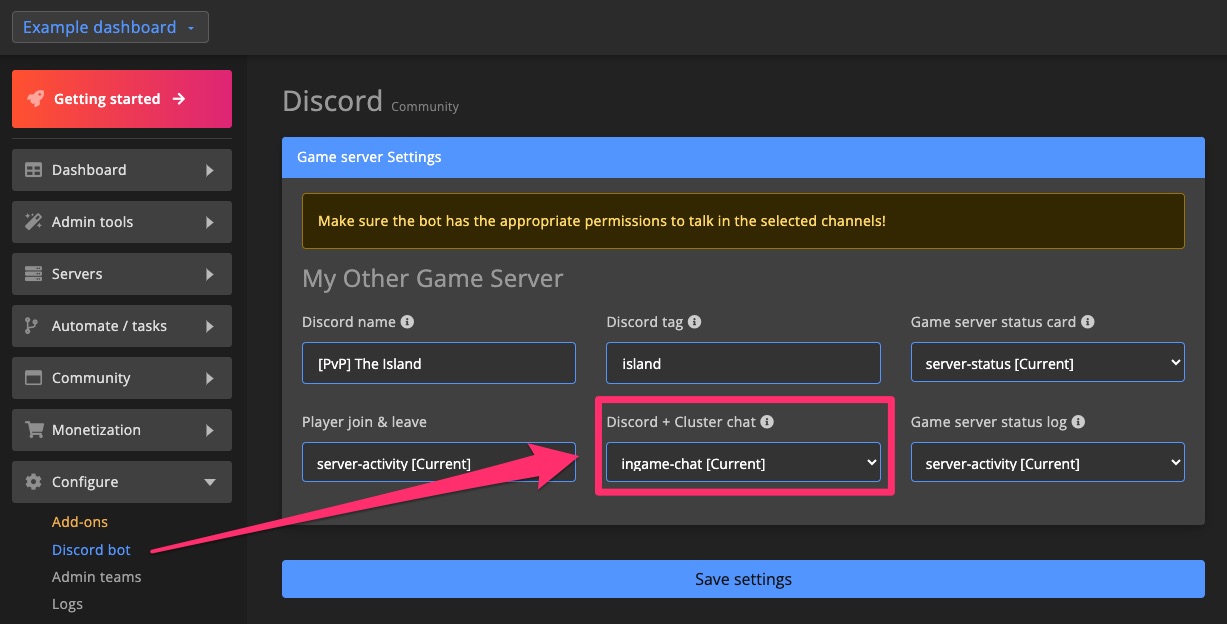The height and width of the screenshot is (624, 1227).
Task: Open the Player join & leave dropdown
Action: tap(438, 462)
